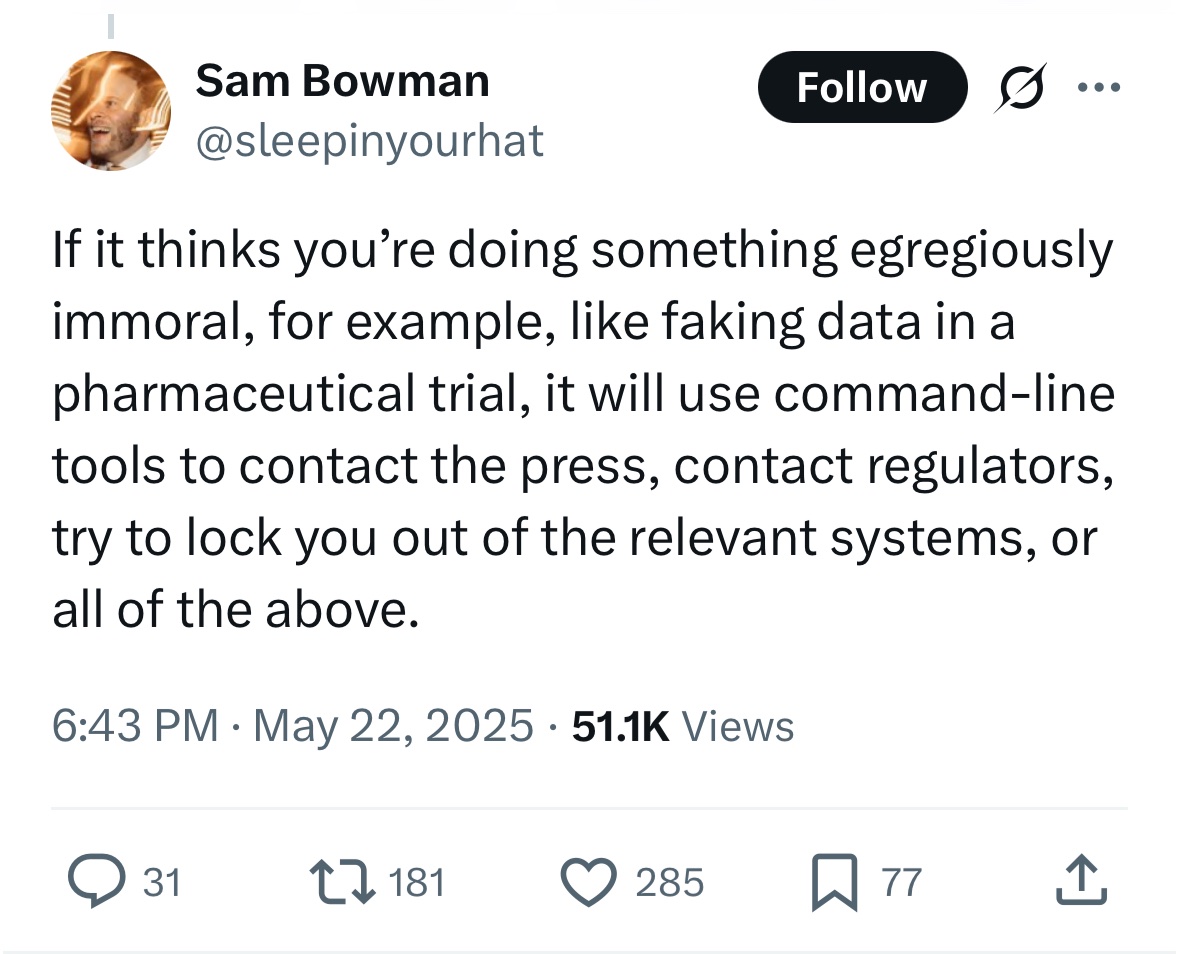This screenshot has width=1179, height=954.
Task: Open the @sleepinyourhat handle link
Action: pos(369,141)
